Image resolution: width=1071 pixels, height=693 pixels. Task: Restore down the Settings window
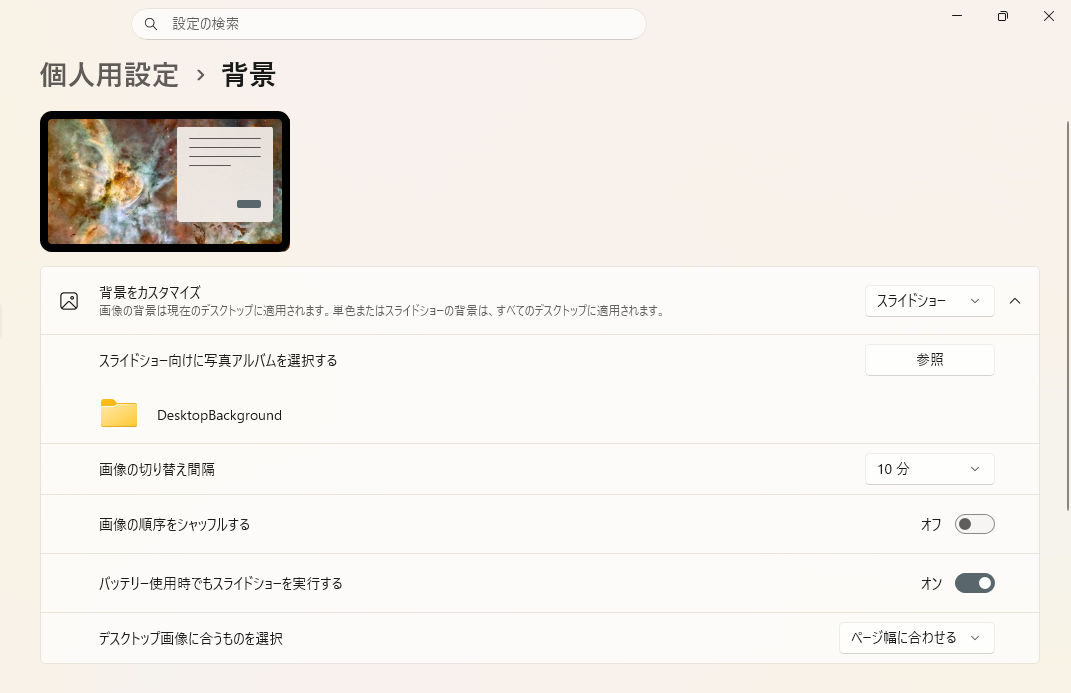tap(1003, 16)
